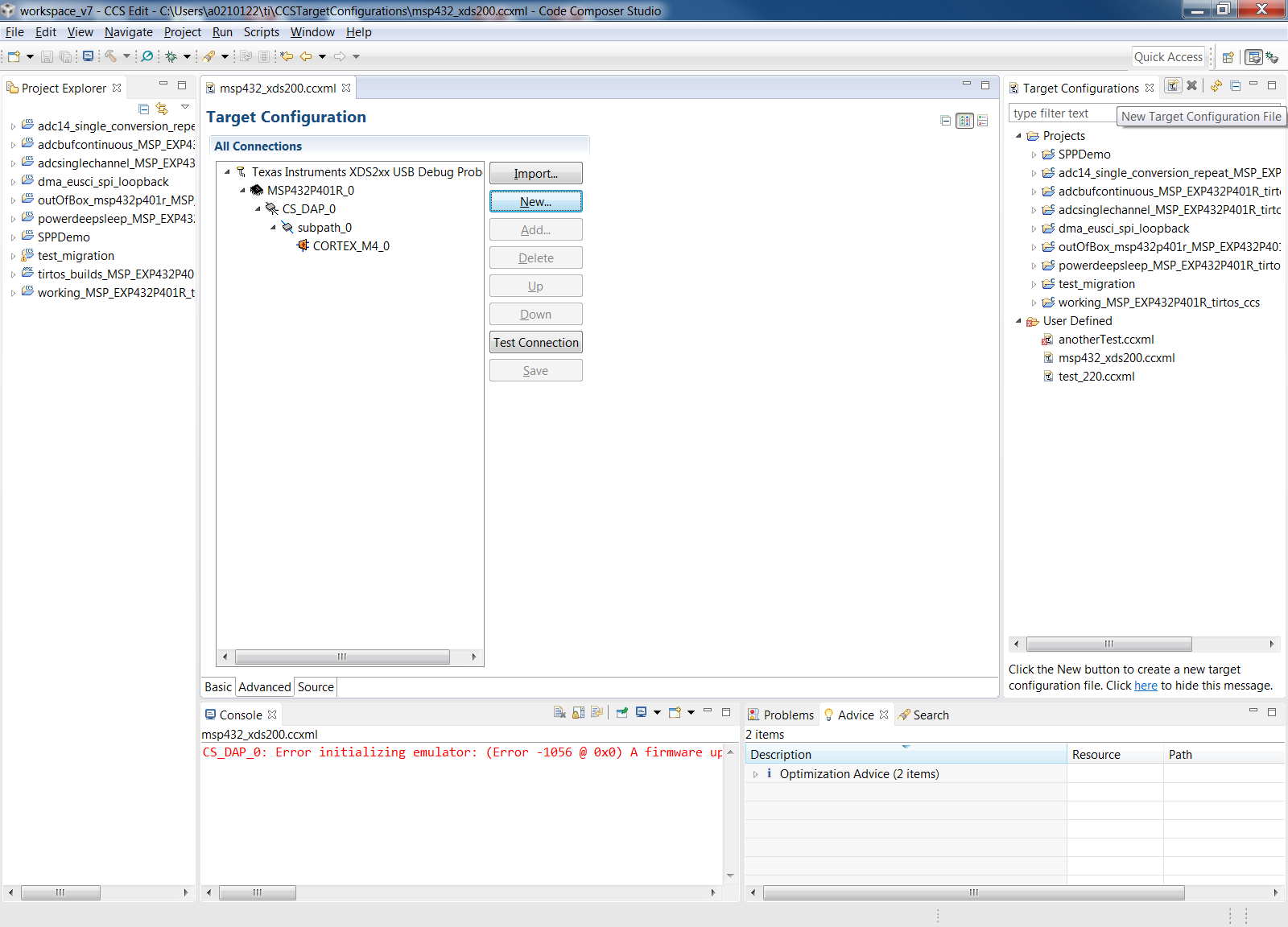Toggle the middle layout icon in editor header
The image size is (1288, 927).
964,121
